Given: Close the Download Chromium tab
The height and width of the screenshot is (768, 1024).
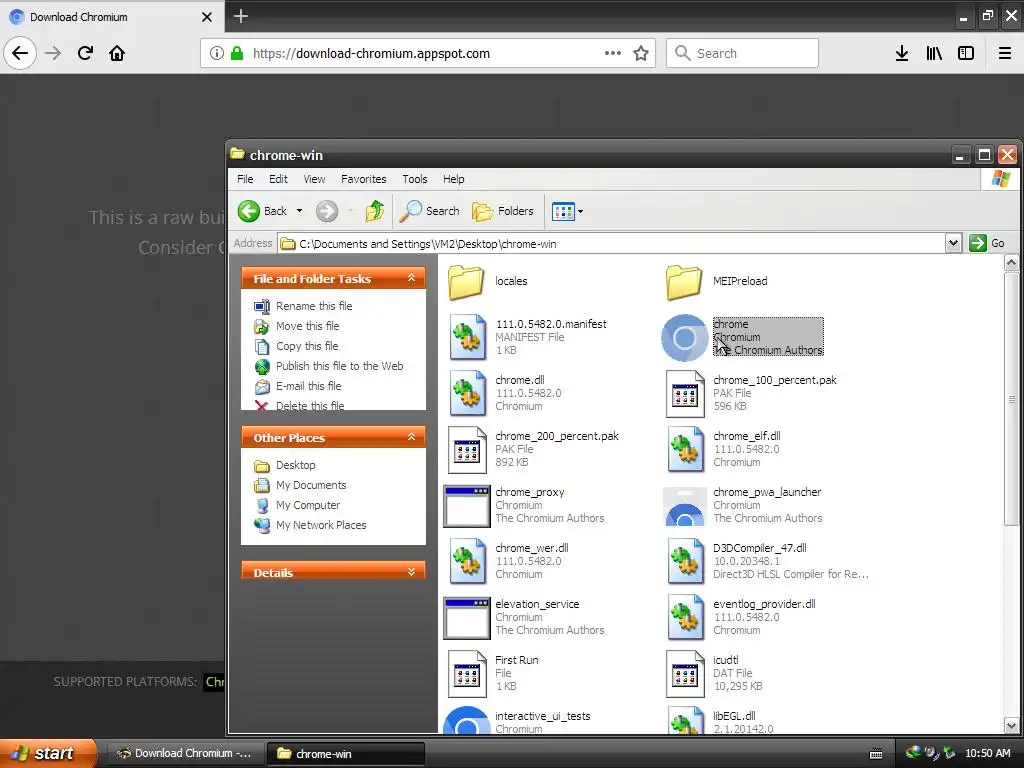Looking at the screenshot, I should click(x=207, y=17).
